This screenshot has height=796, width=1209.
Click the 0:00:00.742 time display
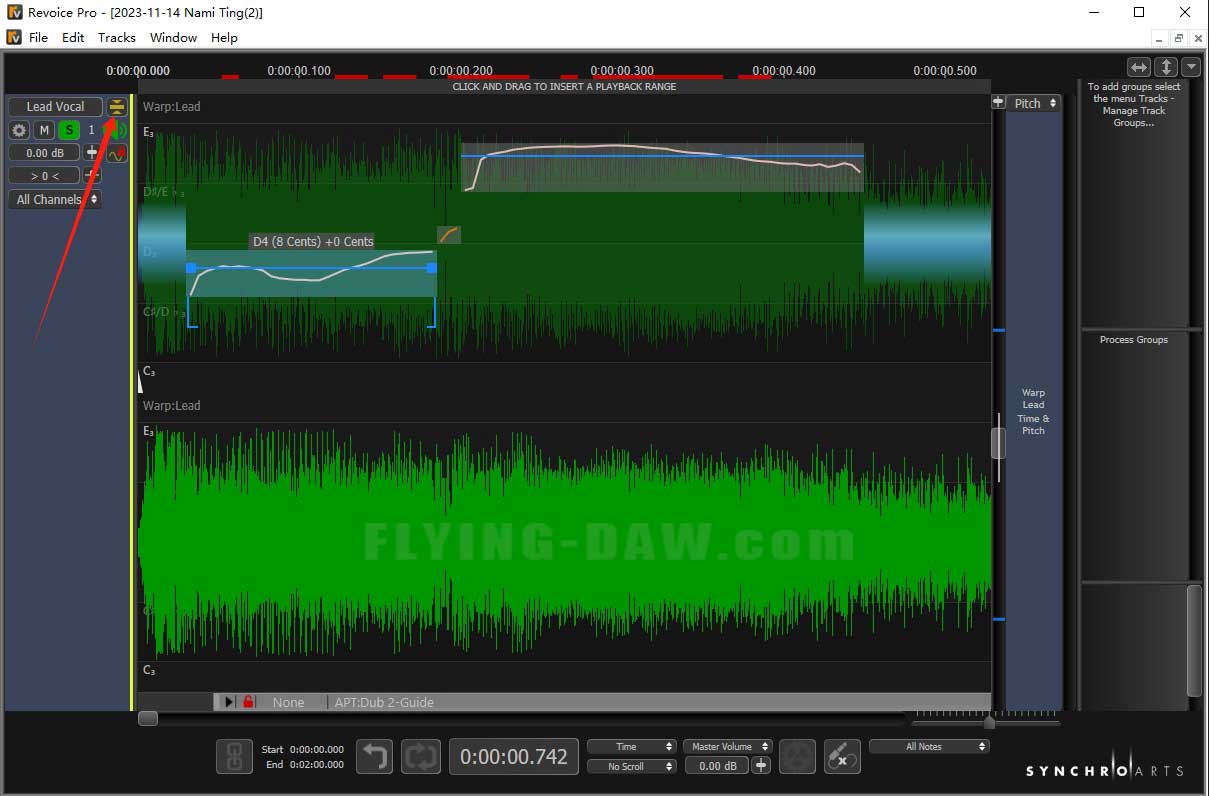513,757
